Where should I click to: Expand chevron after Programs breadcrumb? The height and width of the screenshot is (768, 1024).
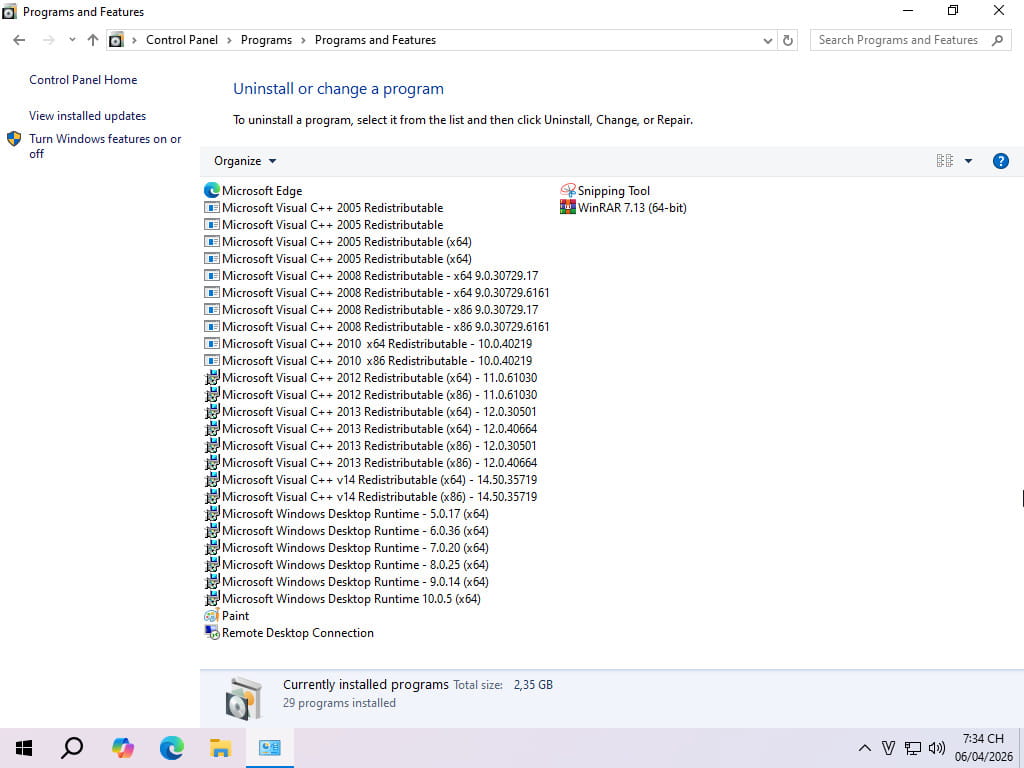304,40
